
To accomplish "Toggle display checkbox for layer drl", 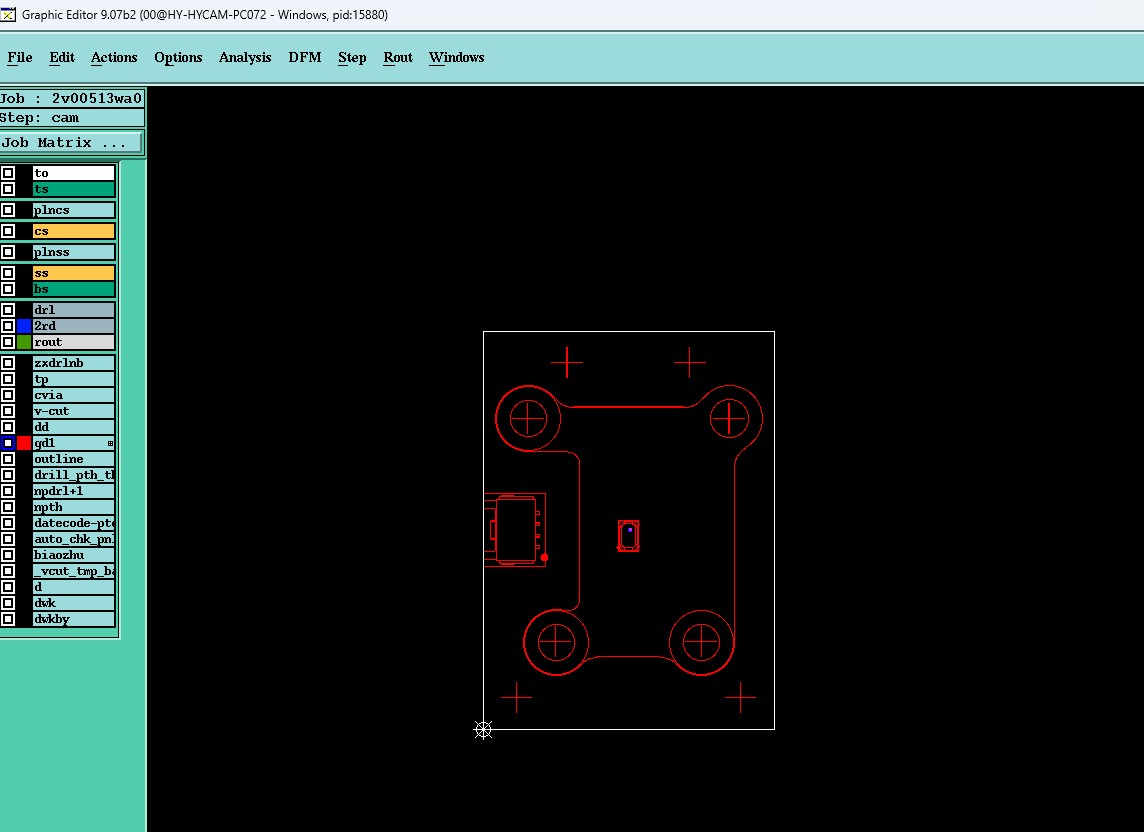I will tap(8, 310).
